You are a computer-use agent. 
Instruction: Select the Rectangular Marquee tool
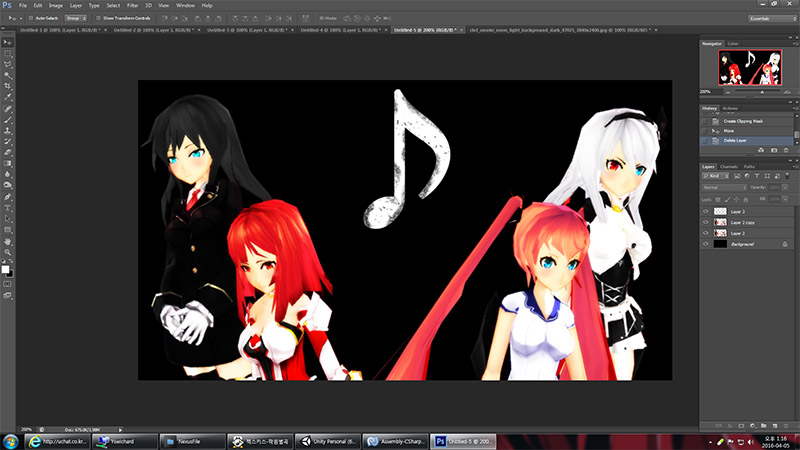click(x=8, y=54)
